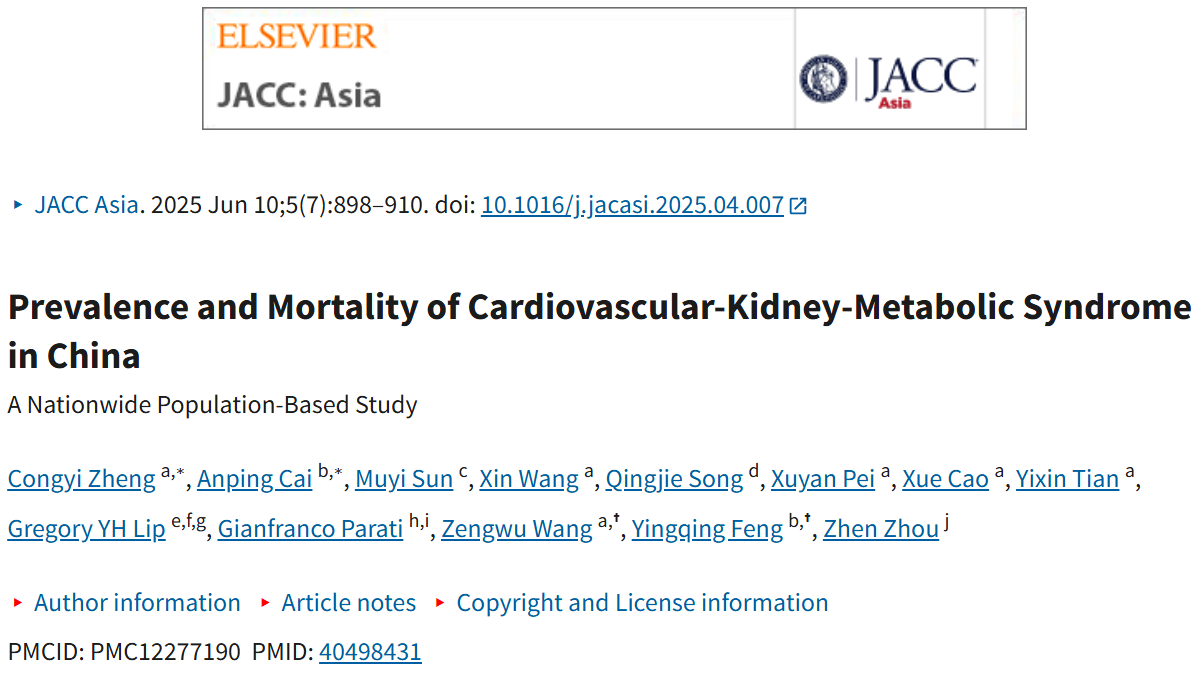Expand Copyright and License information
The width and height of the screenshot is (1200, 680).
tap(642, 603)
